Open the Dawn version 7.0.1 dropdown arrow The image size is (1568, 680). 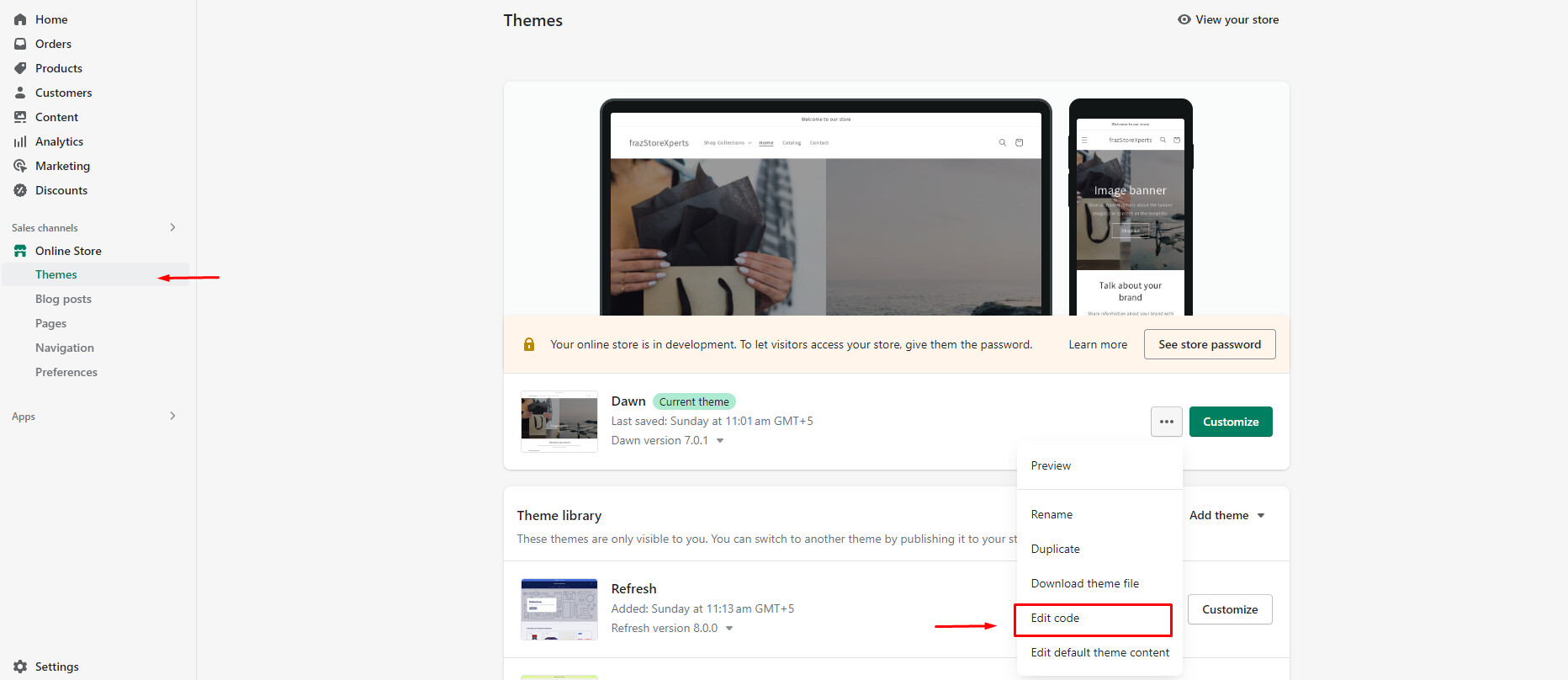point(720,440)
